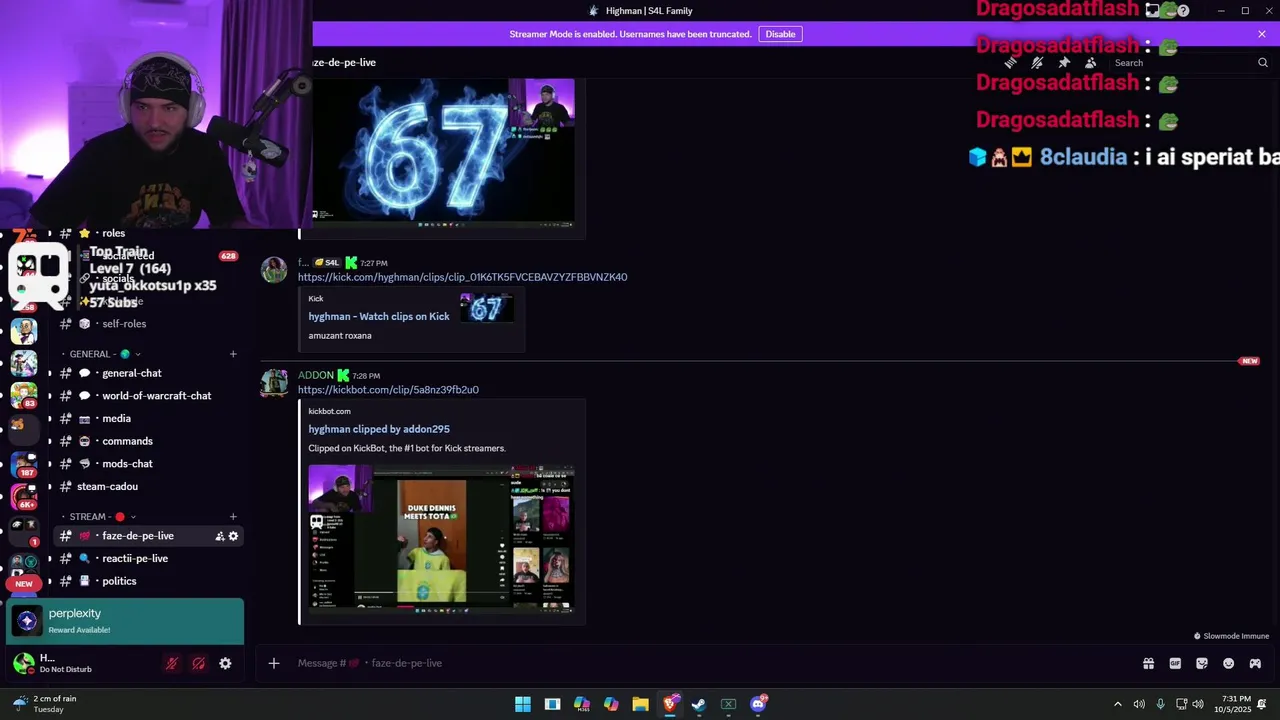The width and height of the screenshot is (1280, 720).
Task: Open File Explorer from taskbar
Action: (640, 704)
